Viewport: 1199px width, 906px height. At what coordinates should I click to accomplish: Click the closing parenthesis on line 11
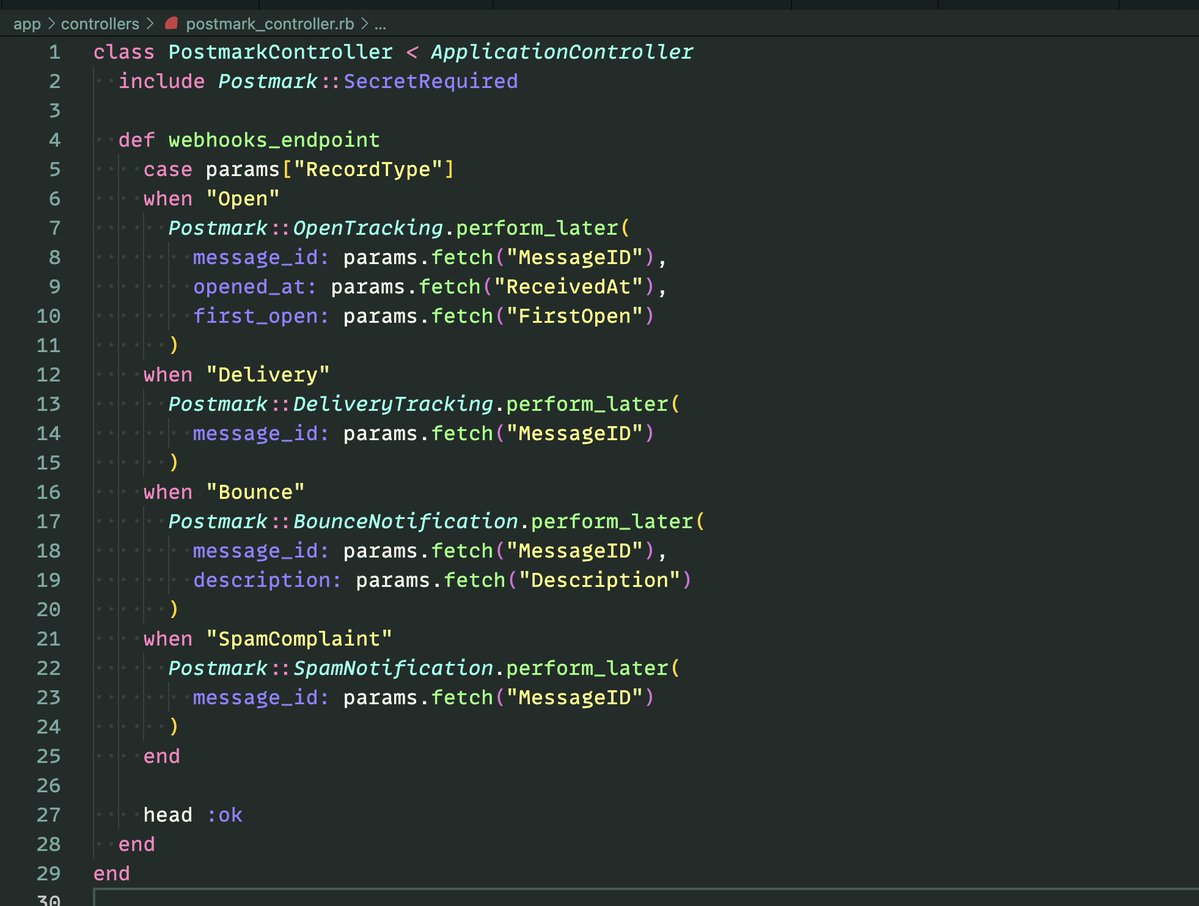tap(174, 346)
